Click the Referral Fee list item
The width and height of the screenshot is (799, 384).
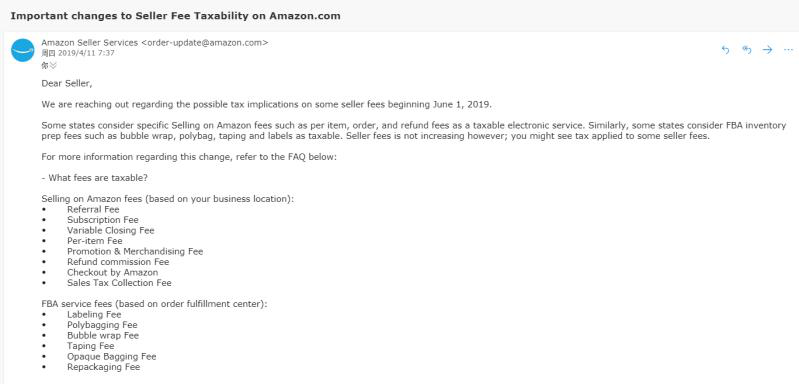[x=93, y=209]
